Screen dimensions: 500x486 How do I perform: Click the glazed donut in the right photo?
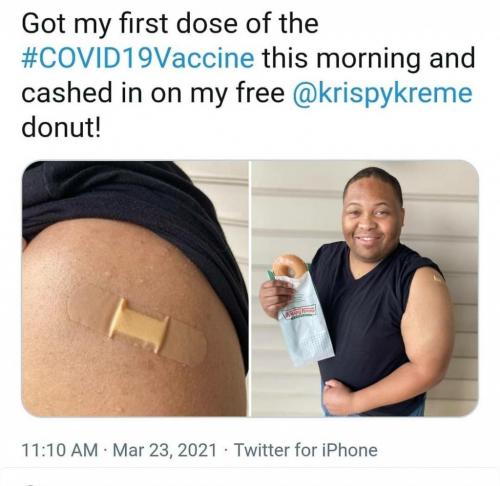click(289, 266)
